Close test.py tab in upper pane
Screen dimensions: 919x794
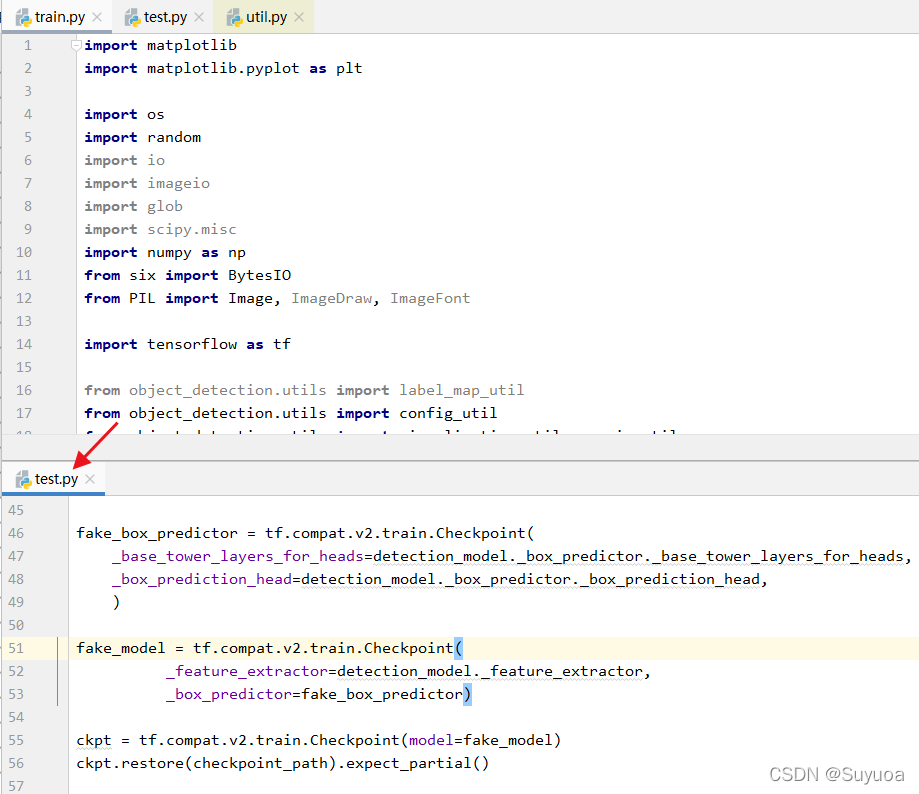199,17
